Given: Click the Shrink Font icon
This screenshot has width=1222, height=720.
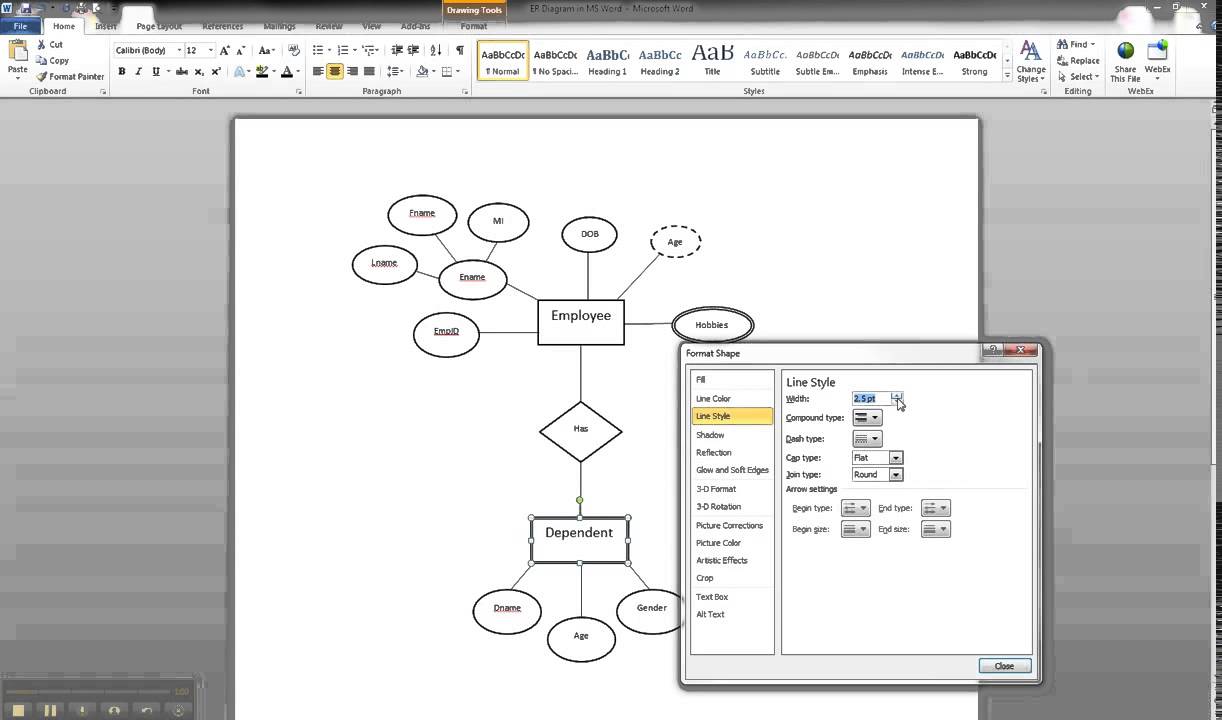Looking at the screenshot, I should pos(241,50).
